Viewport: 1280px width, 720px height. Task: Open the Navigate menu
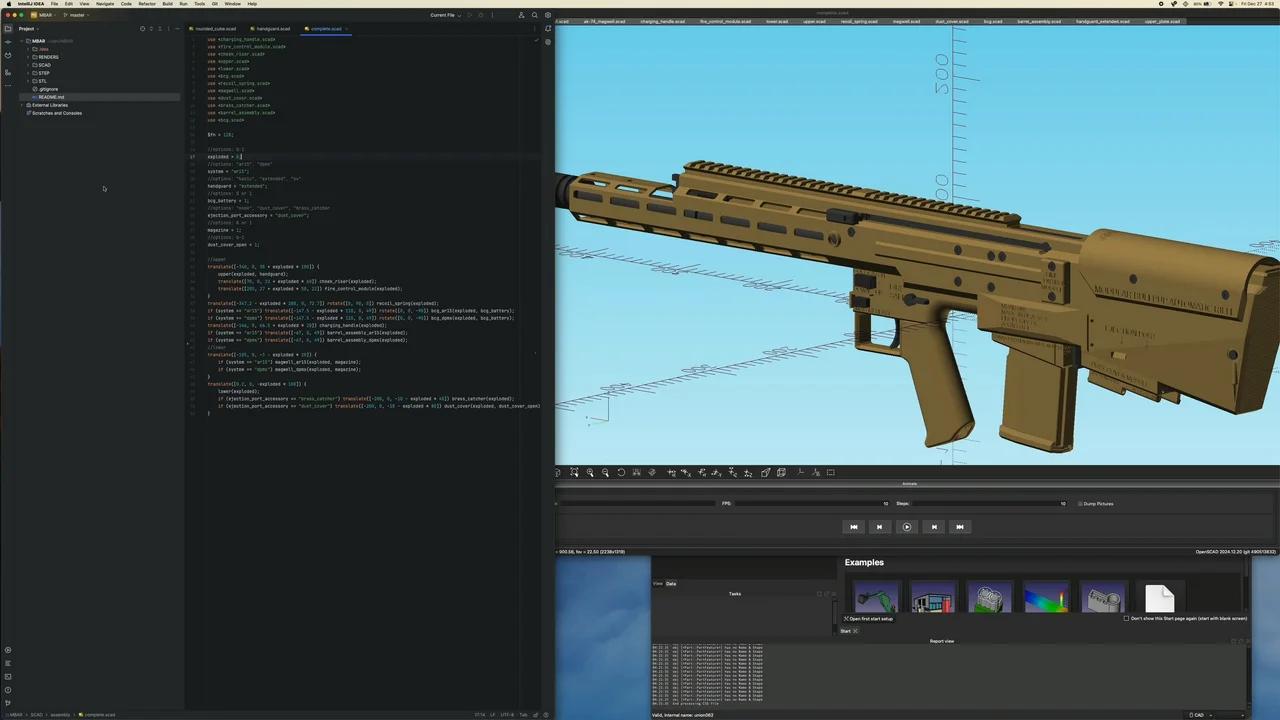(105, 4)
